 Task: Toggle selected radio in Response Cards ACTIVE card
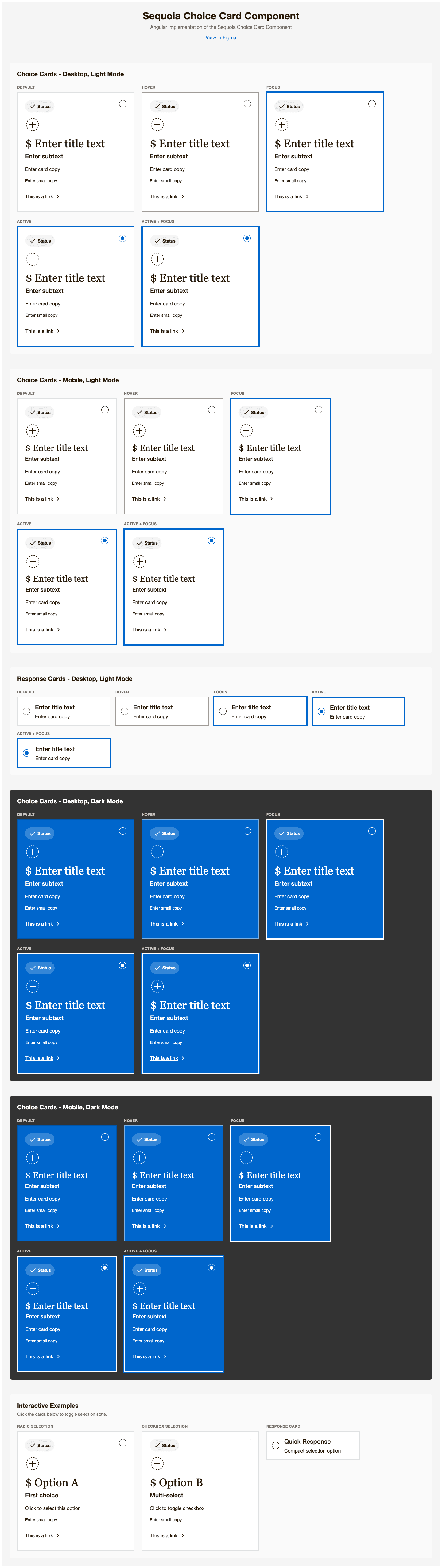pos(321,712)
